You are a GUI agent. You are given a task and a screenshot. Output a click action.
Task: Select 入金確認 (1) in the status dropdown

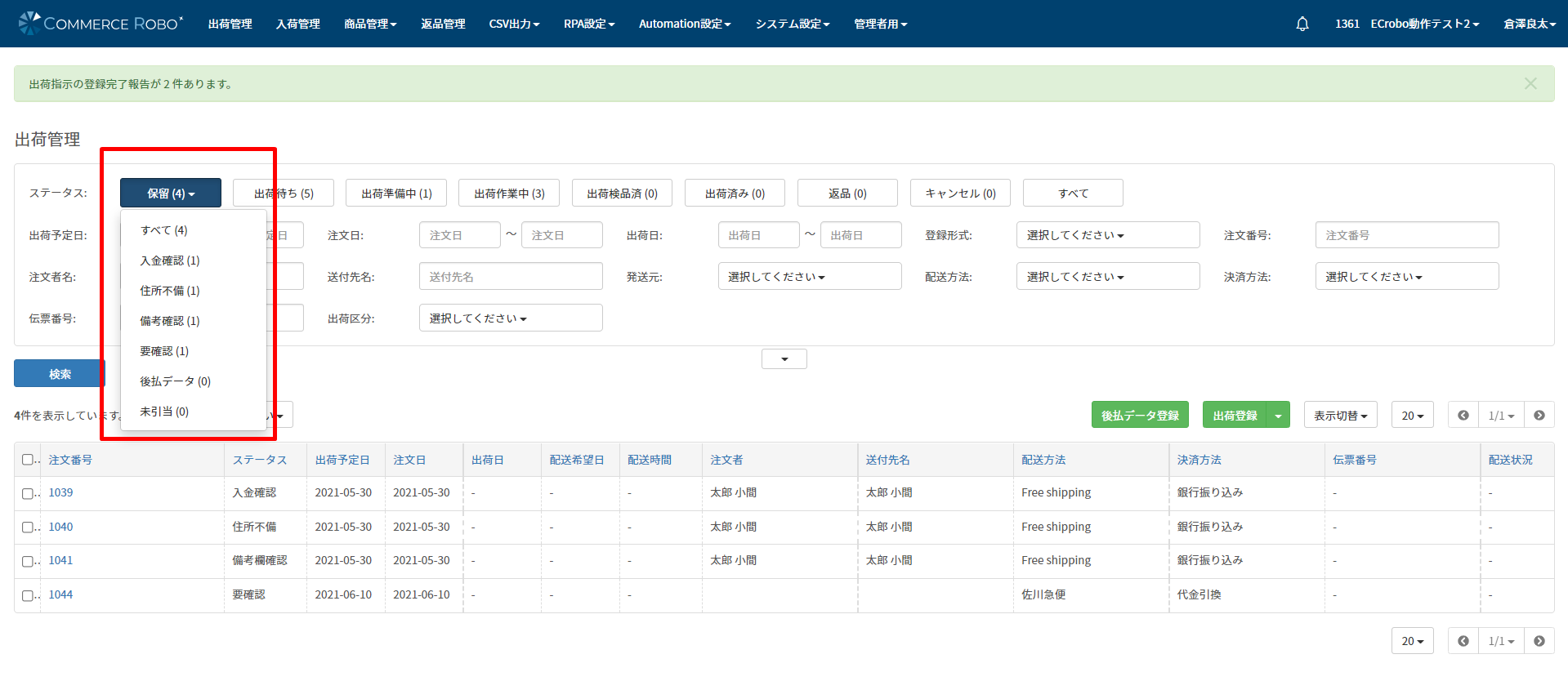point(194,260)
